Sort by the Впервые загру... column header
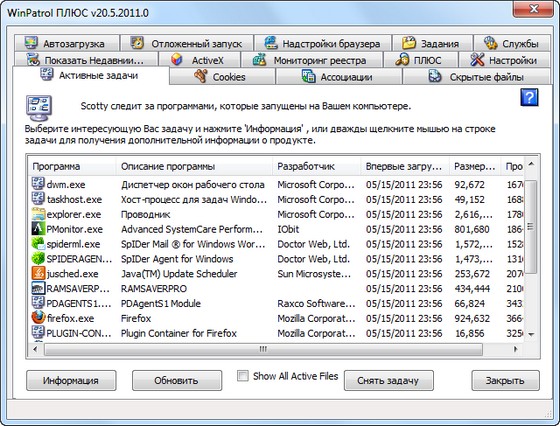The width and height of the screenshot is (560, 426). (405, 166)
